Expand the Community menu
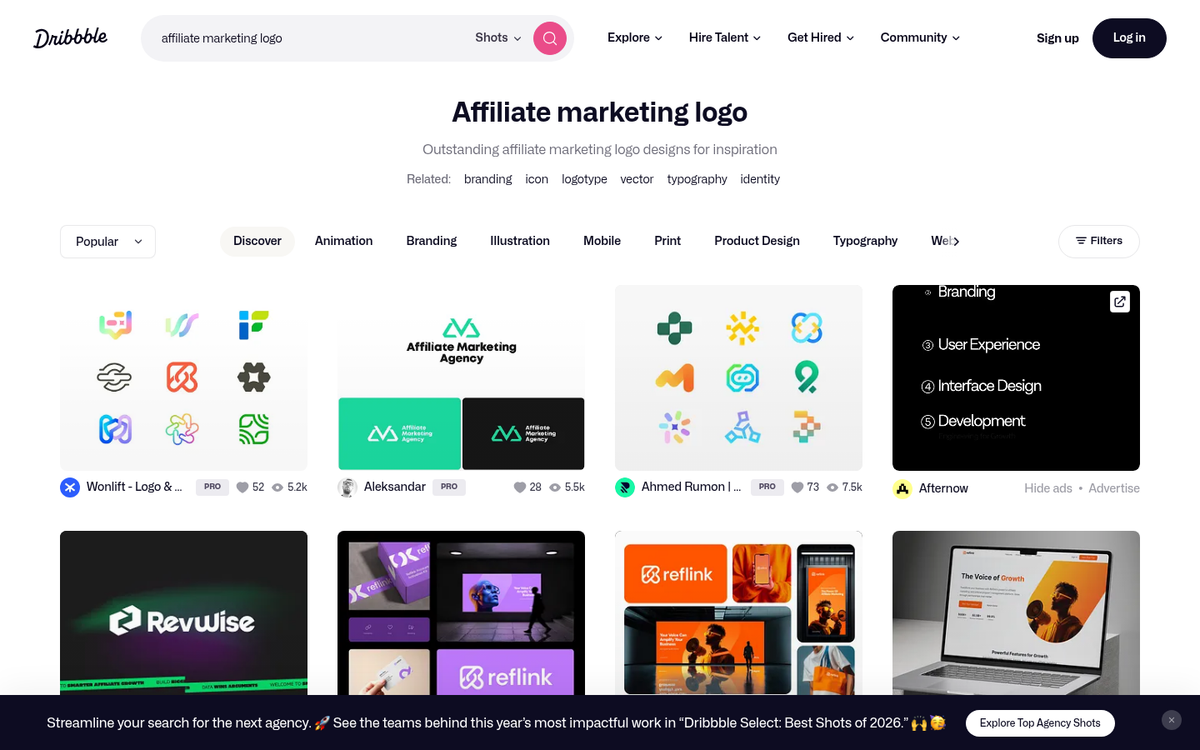The height and width of the screenshot is (750, 1200). [x=919, y=38]
